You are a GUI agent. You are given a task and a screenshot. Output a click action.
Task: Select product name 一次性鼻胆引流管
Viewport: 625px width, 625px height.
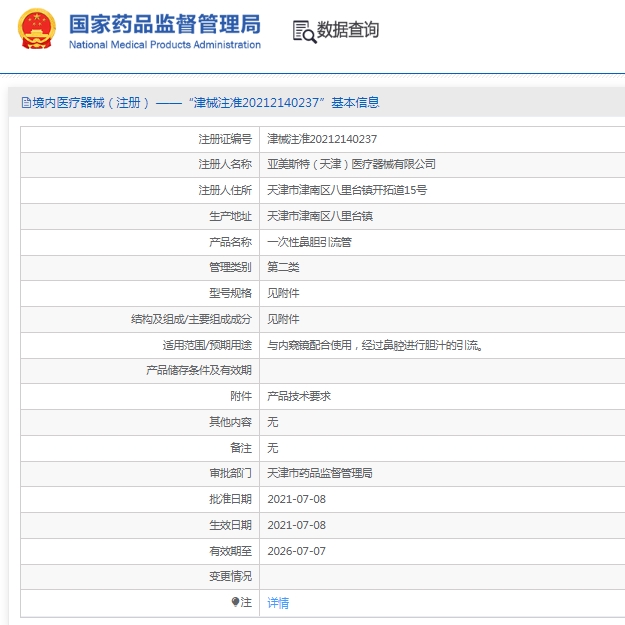[309, 242]
